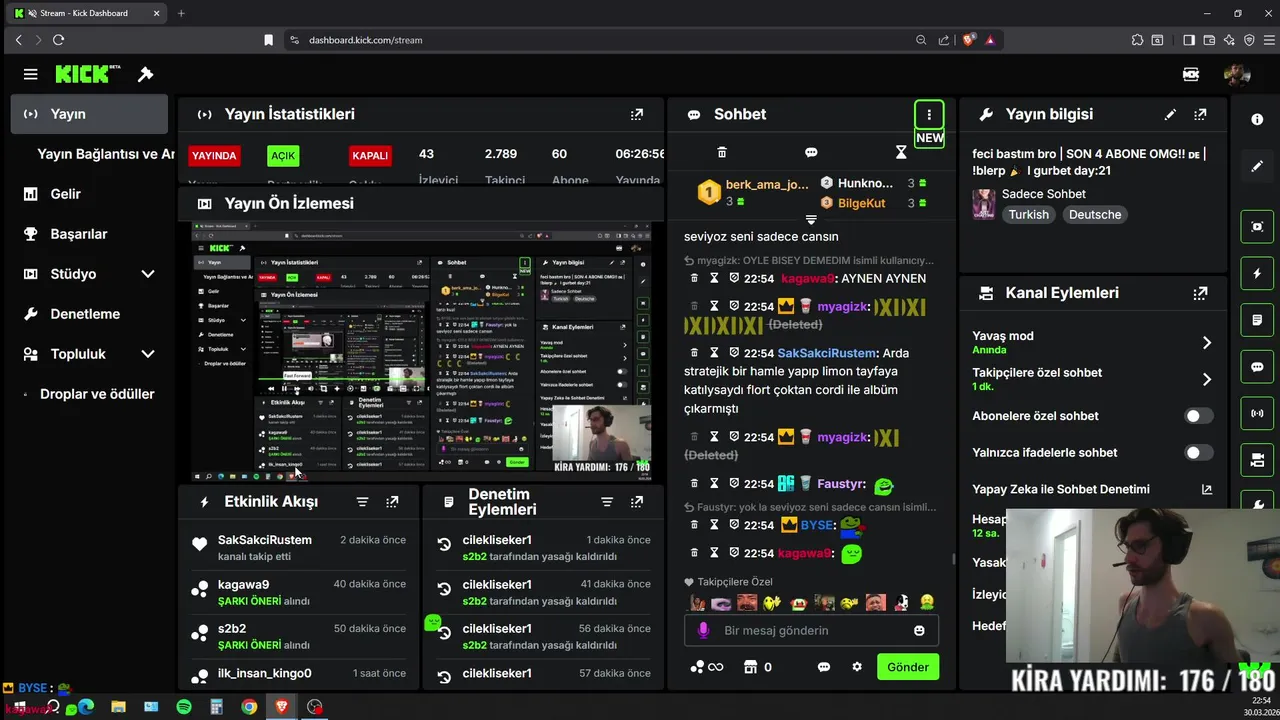Pop out the Yayın Ön İzlemesi stream preview thumbnail
The height and width of the screenshot is (720, 1280).
coord(421,351)
